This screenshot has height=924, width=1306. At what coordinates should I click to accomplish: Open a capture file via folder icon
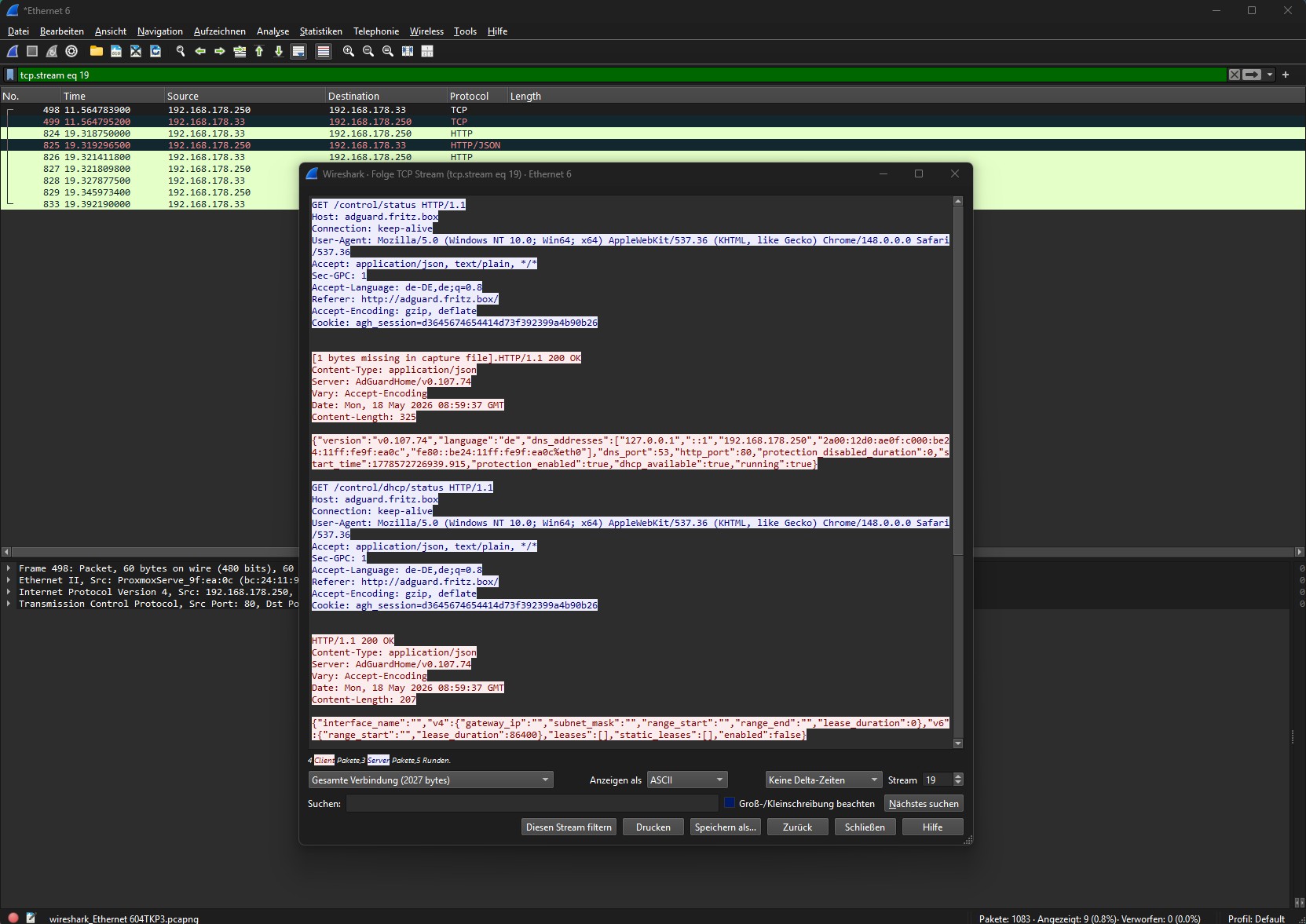click(96, 51)
